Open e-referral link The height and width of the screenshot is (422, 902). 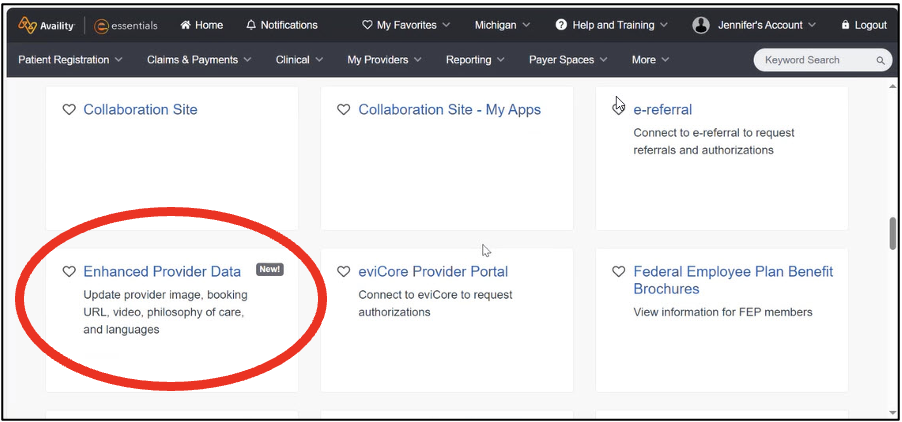click(x=663, y=110)
